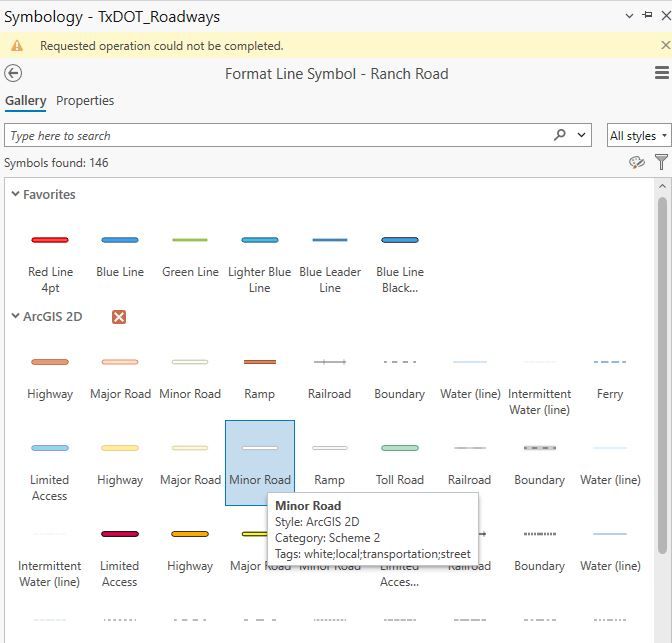
Task: Click the color palette icon near the filter
Action: click(x=637, y=162)
